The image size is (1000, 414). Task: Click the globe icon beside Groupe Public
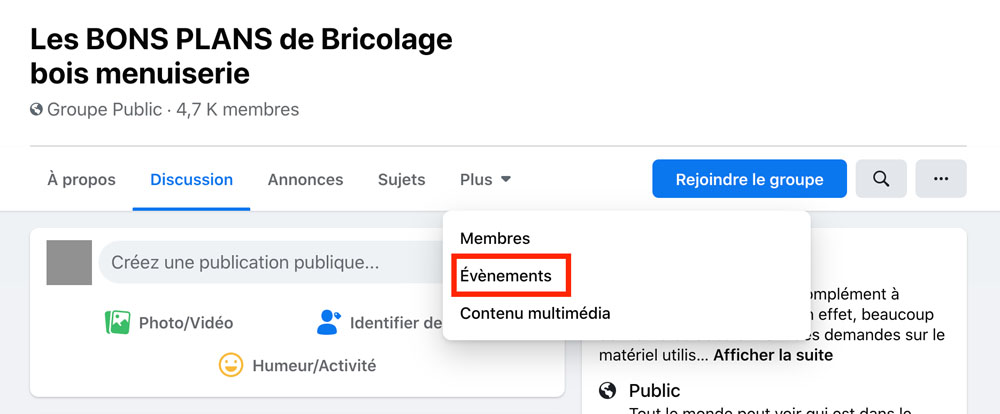coord(36,110)
